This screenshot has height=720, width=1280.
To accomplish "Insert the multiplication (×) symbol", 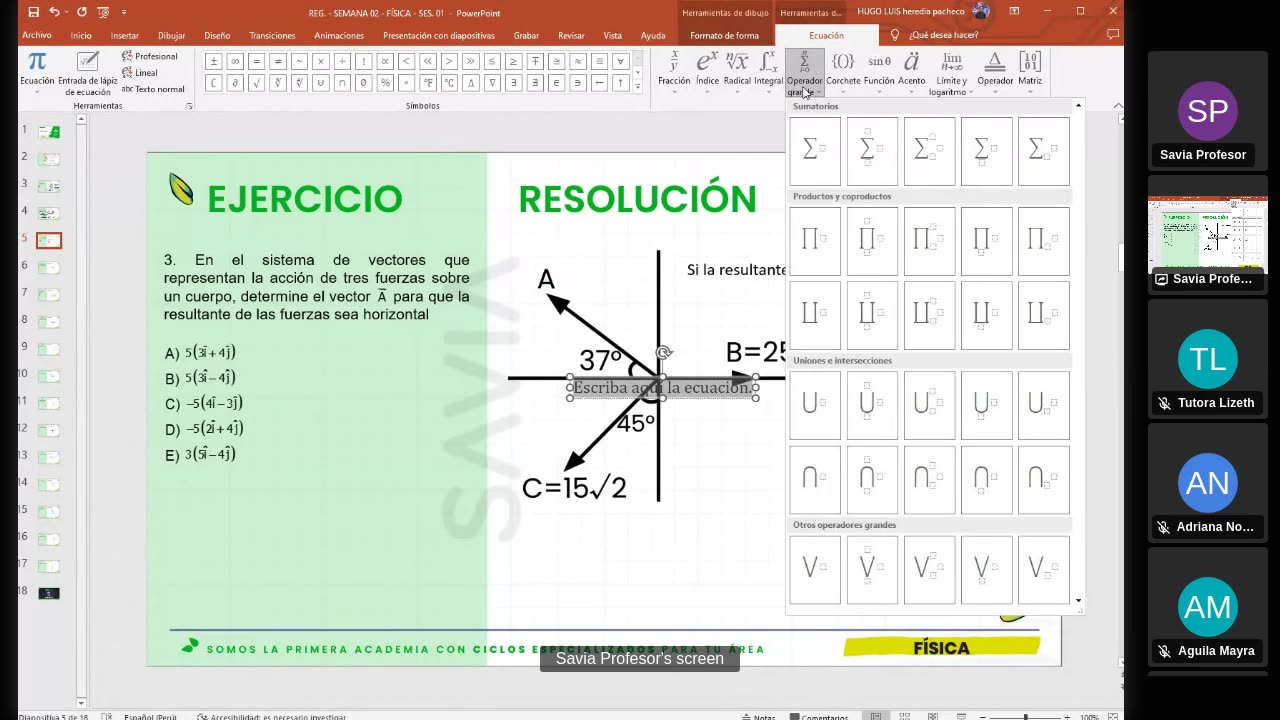I will click(321, 61).
